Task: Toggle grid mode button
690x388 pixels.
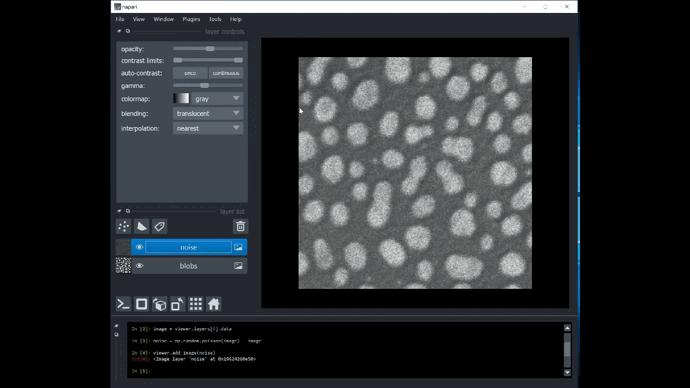Action: (196, 304)
